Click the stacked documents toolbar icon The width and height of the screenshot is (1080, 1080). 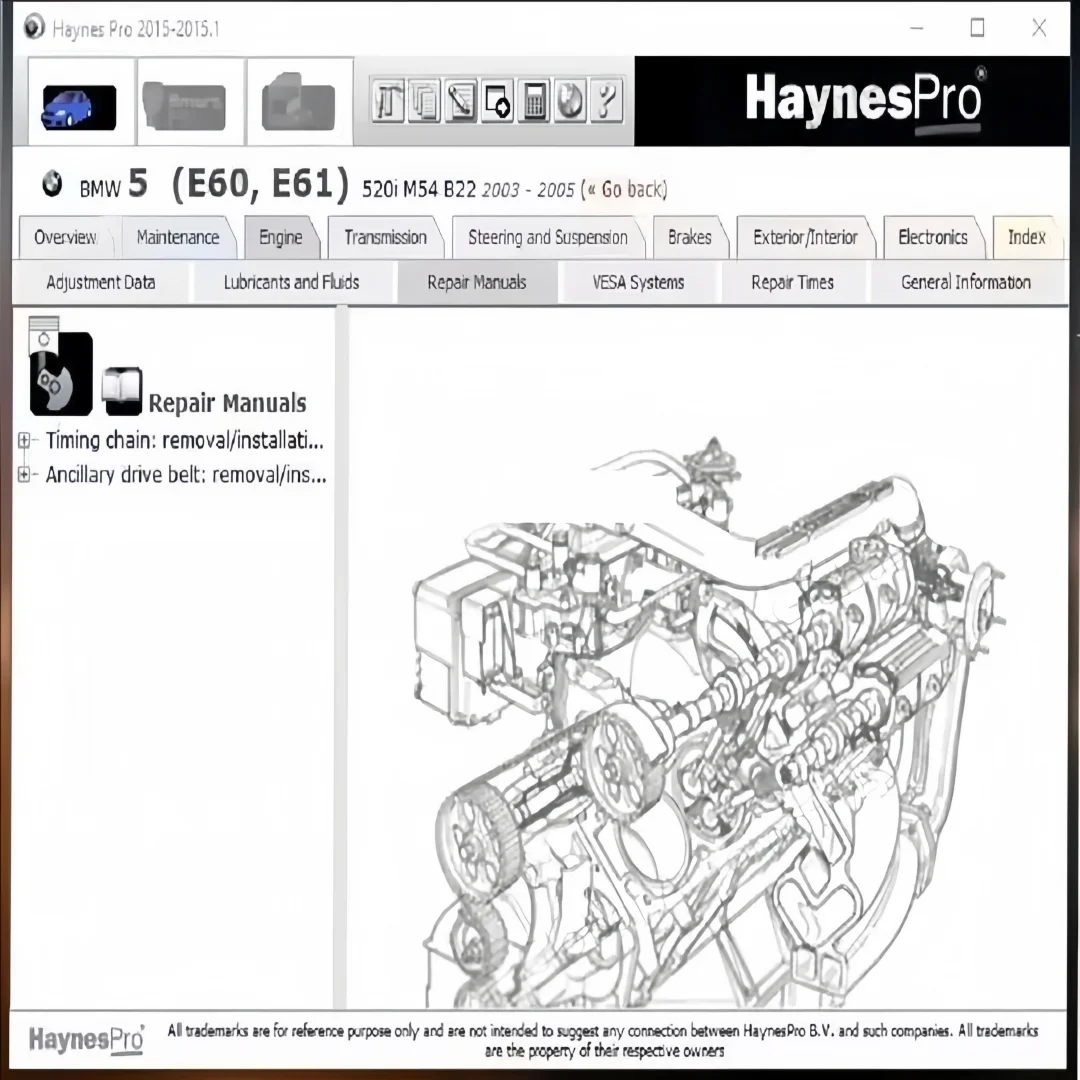(424, 101)
